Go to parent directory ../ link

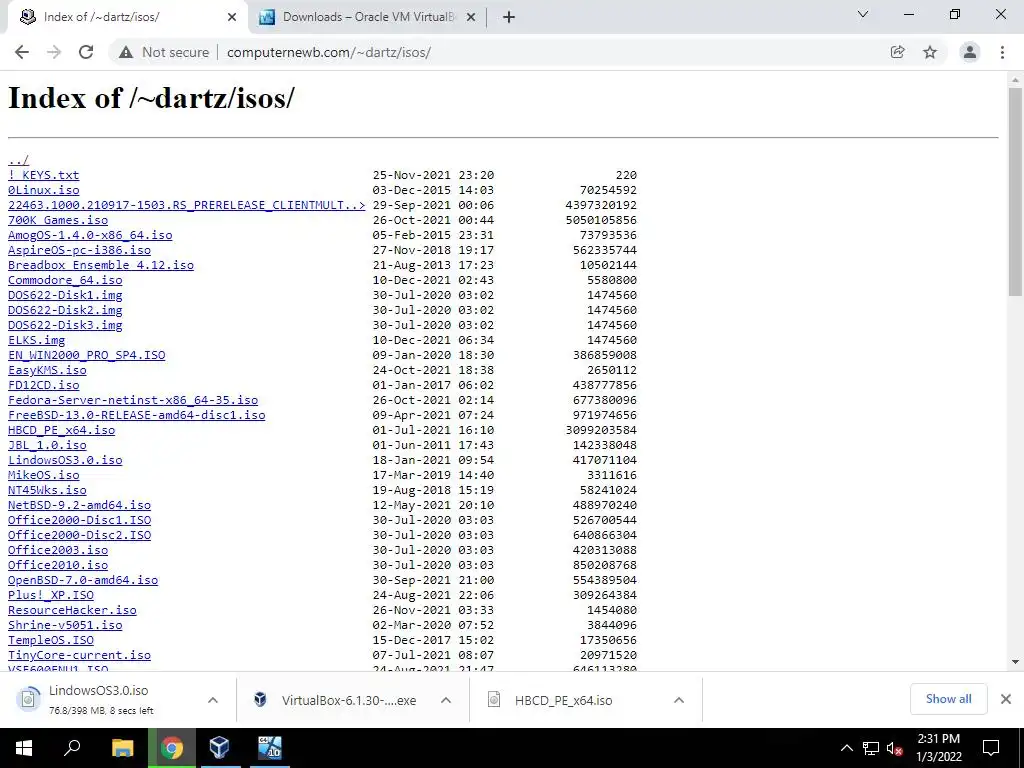[x=18, y=160]
